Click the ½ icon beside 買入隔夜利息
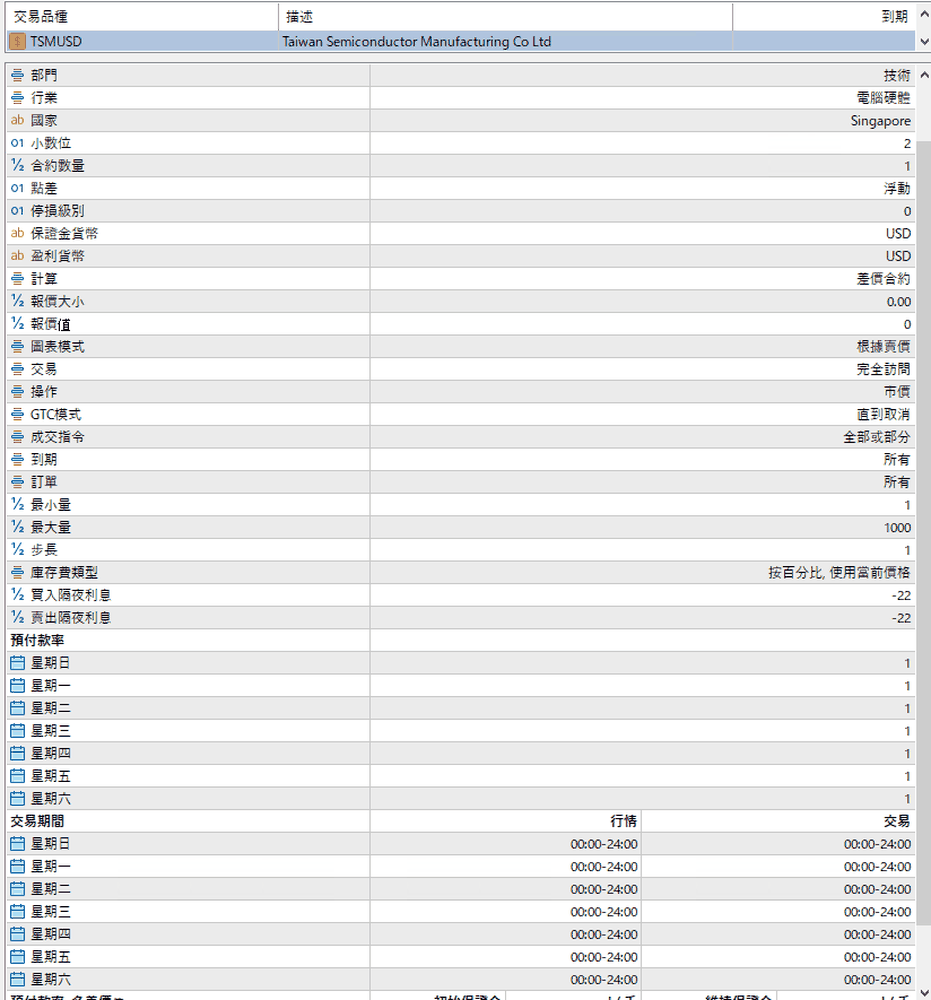 tap(17, 595)
